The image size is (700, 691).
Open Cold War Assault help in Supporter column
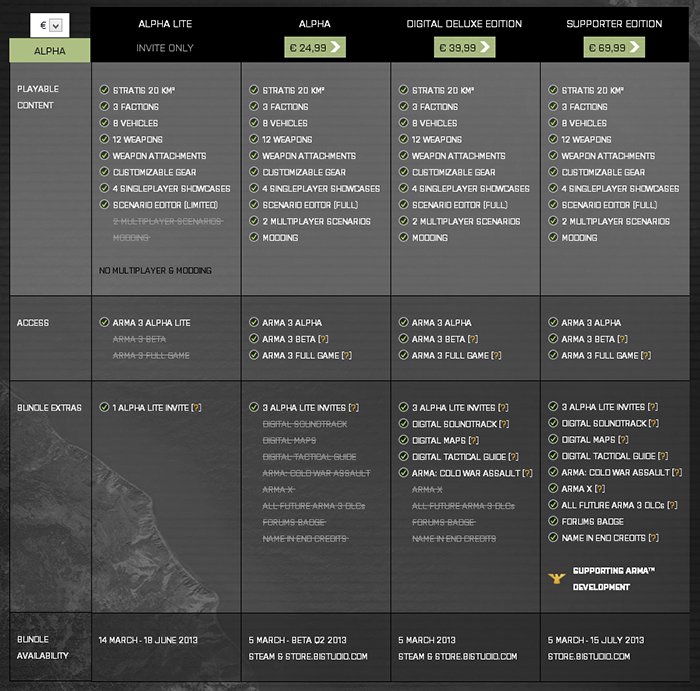677,472
